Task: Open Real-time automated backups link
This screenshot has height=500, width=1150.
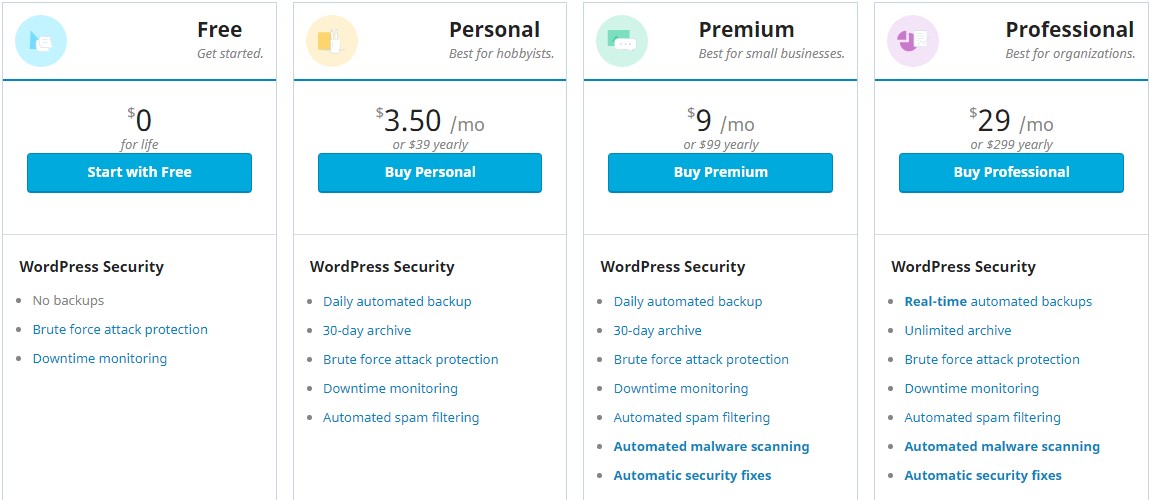Action: [x=998, y=301]
